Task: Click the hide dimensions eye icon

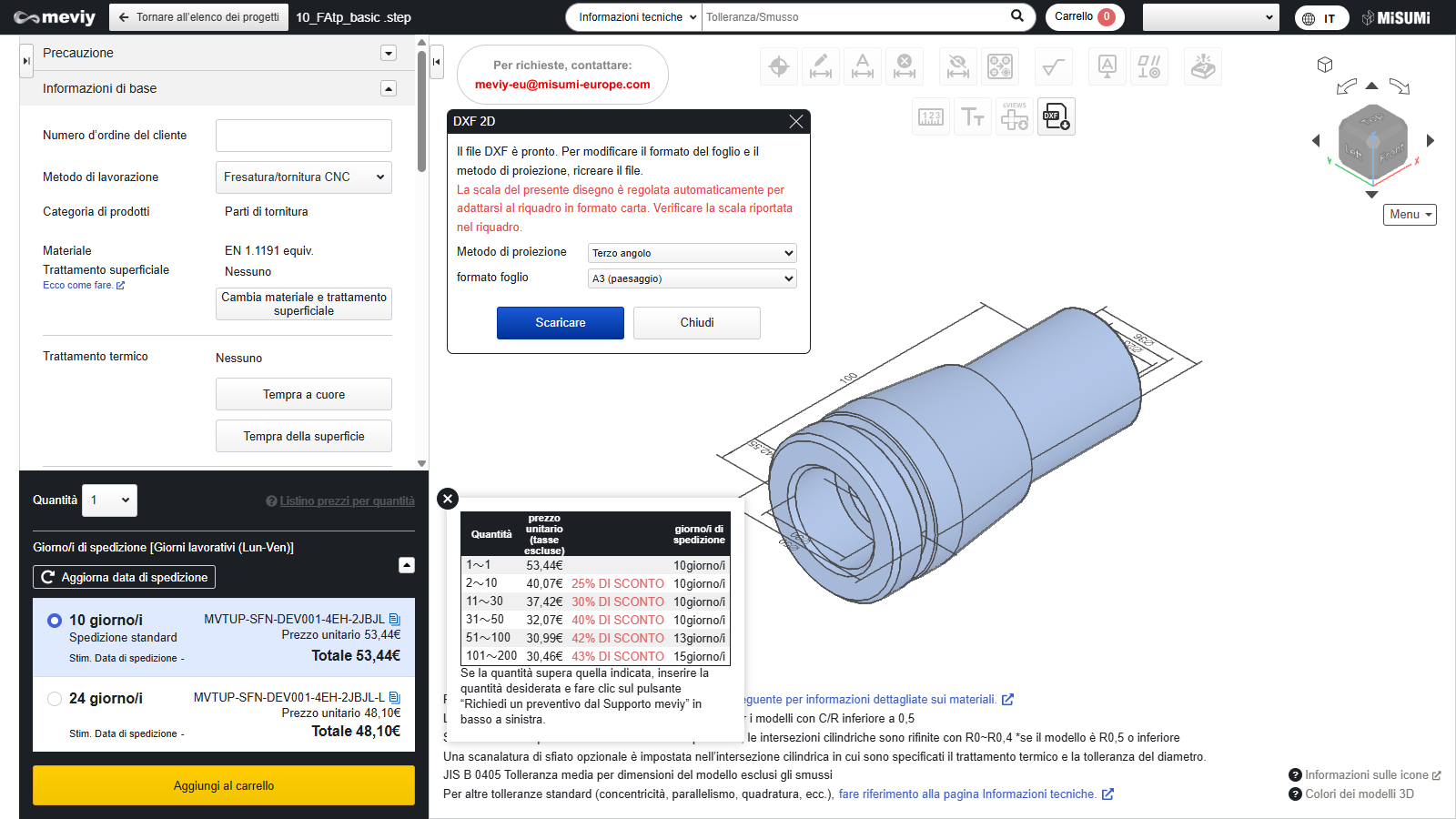Action: pyautogui.click(x=957, y=66)
